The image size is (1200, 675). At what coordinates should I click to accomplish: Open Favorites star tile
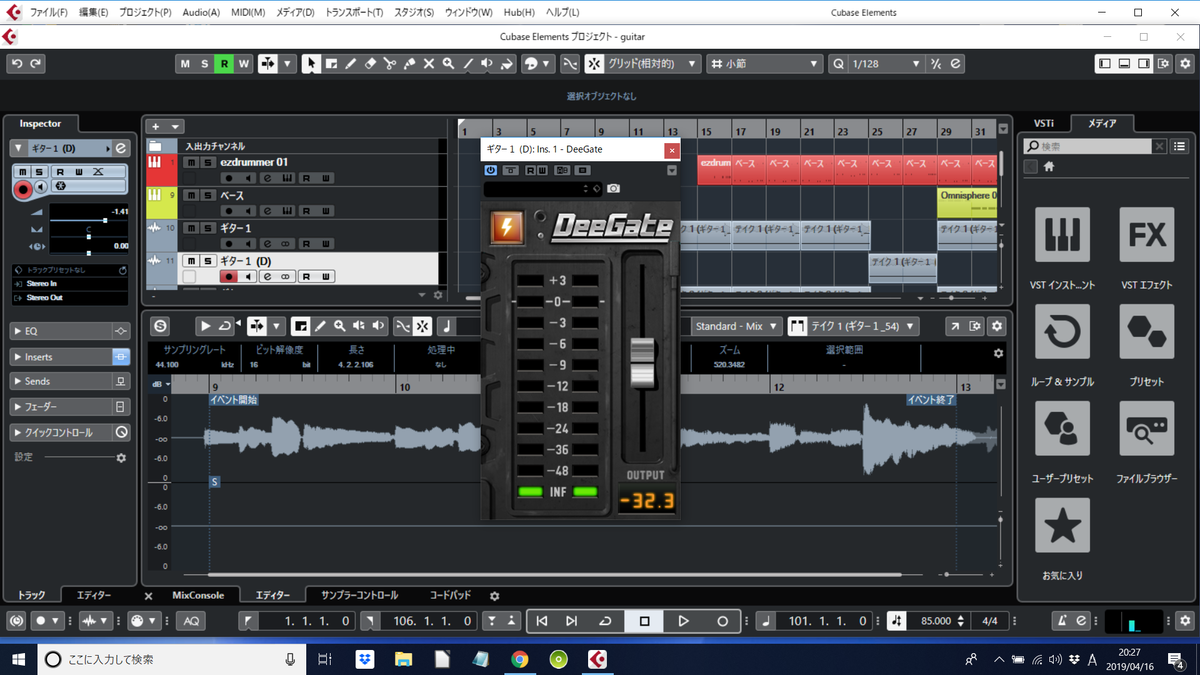[1061, 525]
